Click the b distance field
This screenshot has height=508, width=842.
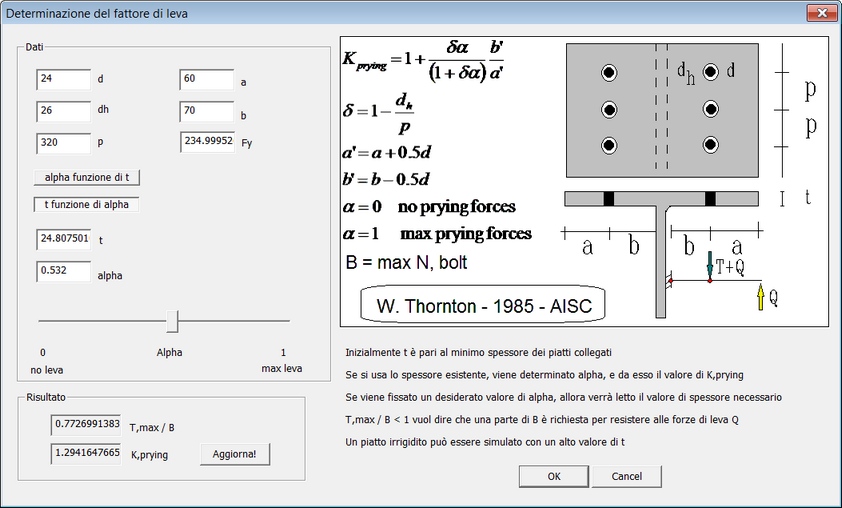click(x=206, y=111)
